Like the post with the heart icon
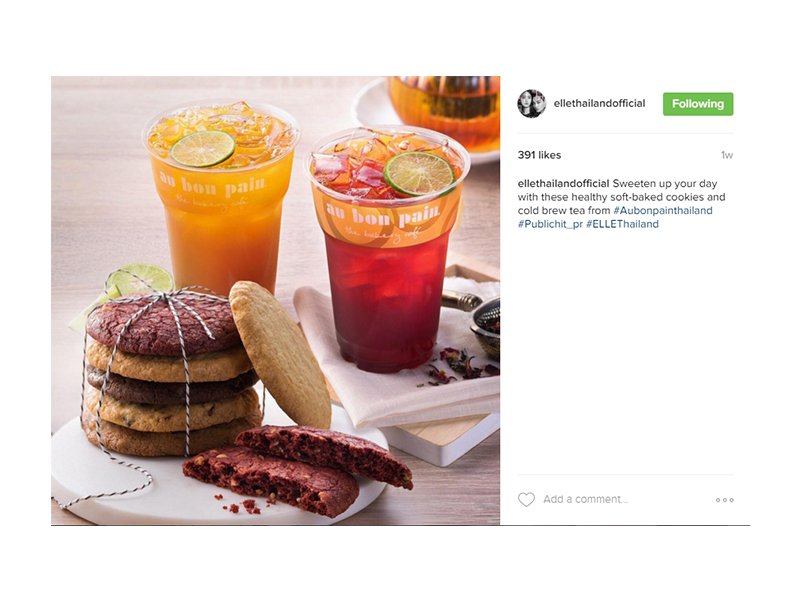Image resolution: width=800 pixels, height=600 pixels. [526, 499]
